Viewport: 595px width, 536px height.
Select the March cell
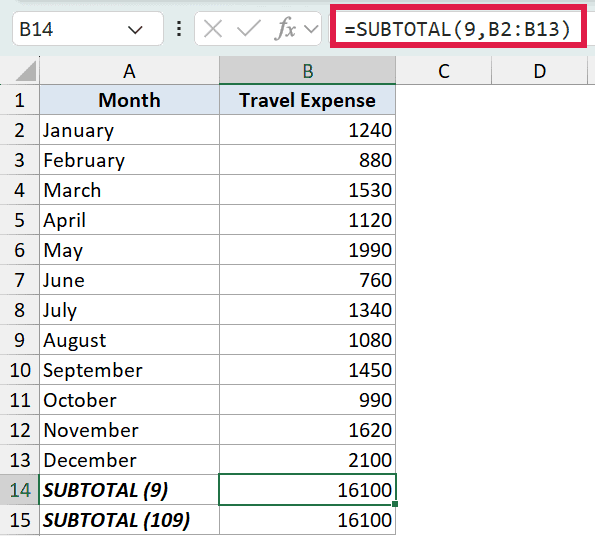click(x=129, y=190)
